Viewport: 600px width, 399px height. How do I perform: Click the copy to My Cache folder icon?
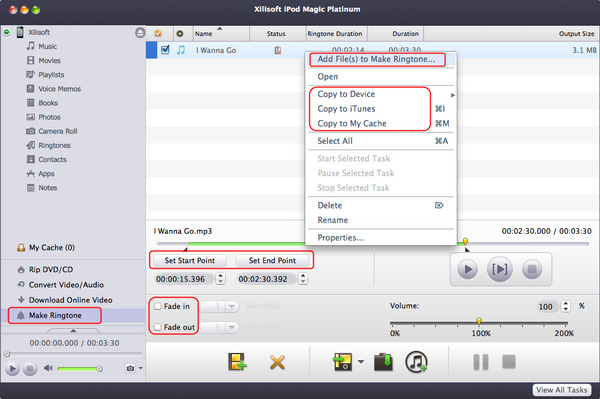[x=383, y=362]
